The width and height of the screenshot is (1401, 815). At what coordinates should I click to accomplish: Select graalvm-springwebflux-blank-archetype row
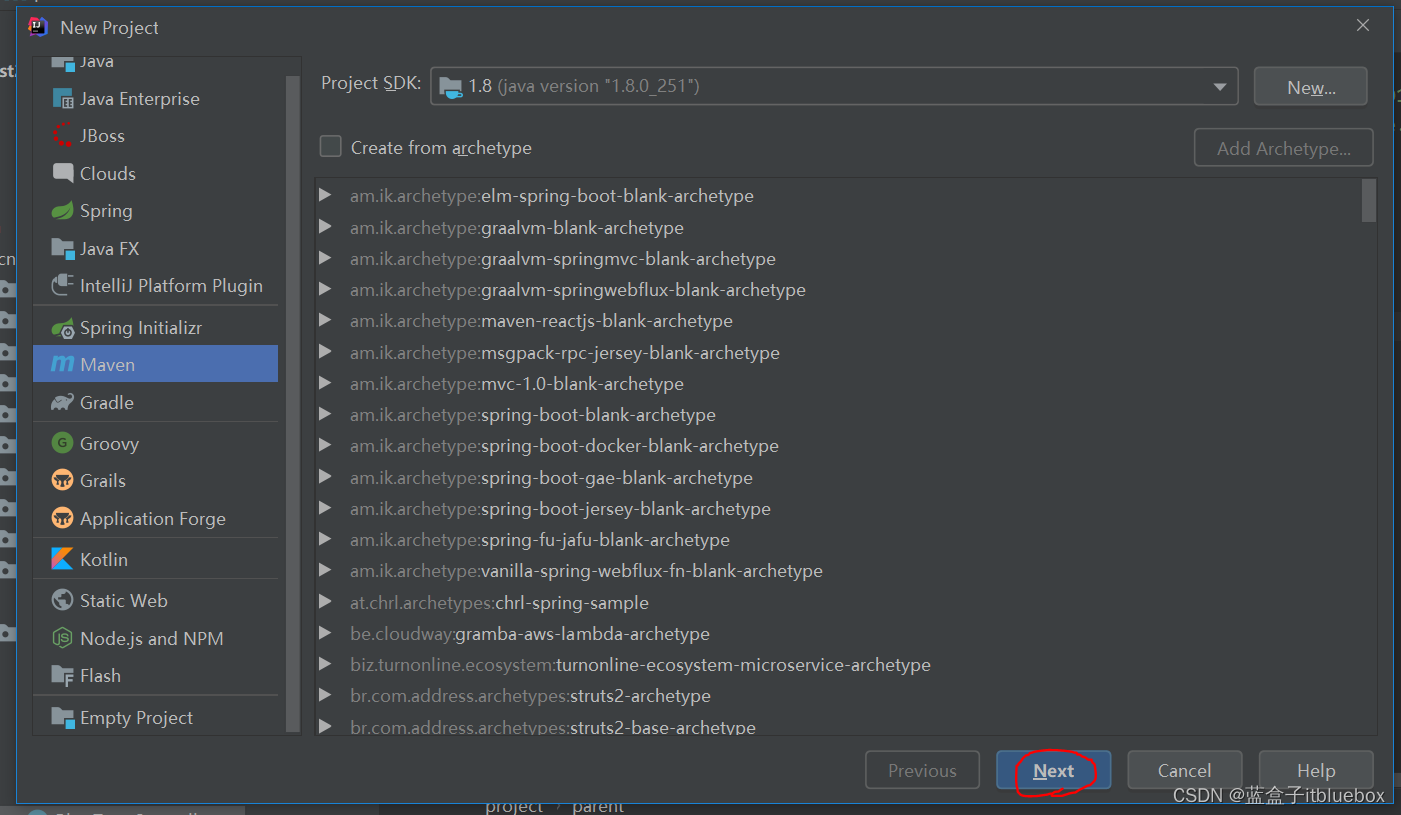[x=846, y=290]
